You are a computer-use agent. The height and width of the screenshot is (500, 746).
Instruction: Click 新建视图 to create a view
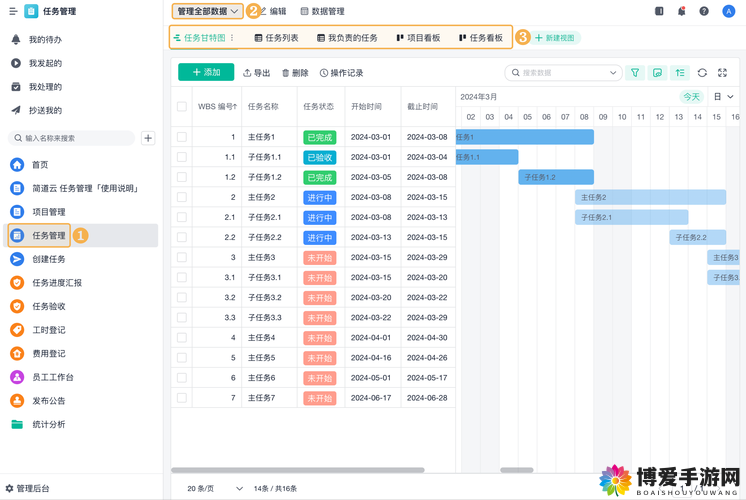click(555, 38)
